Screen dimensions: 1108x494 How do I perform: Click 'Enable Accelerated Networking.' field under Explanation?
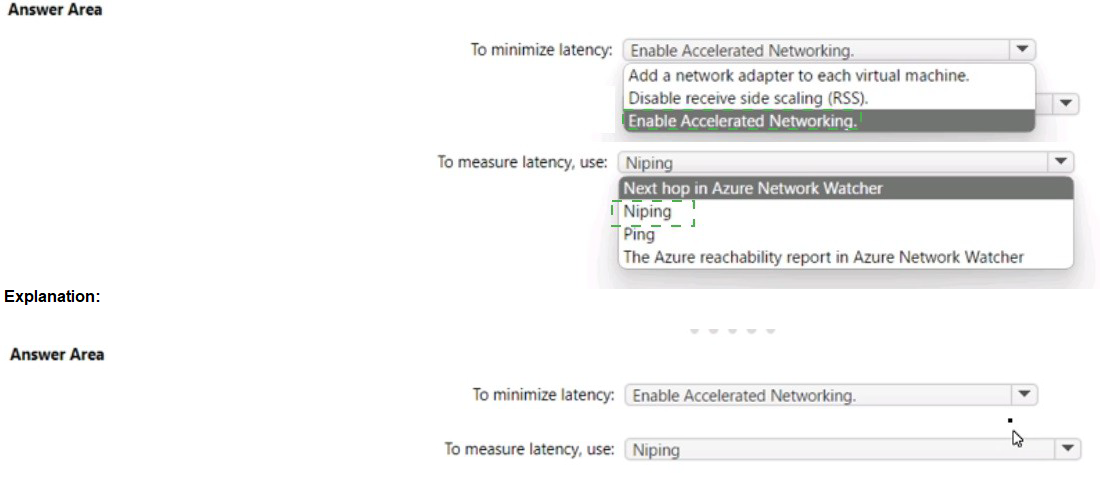point(817,396)
